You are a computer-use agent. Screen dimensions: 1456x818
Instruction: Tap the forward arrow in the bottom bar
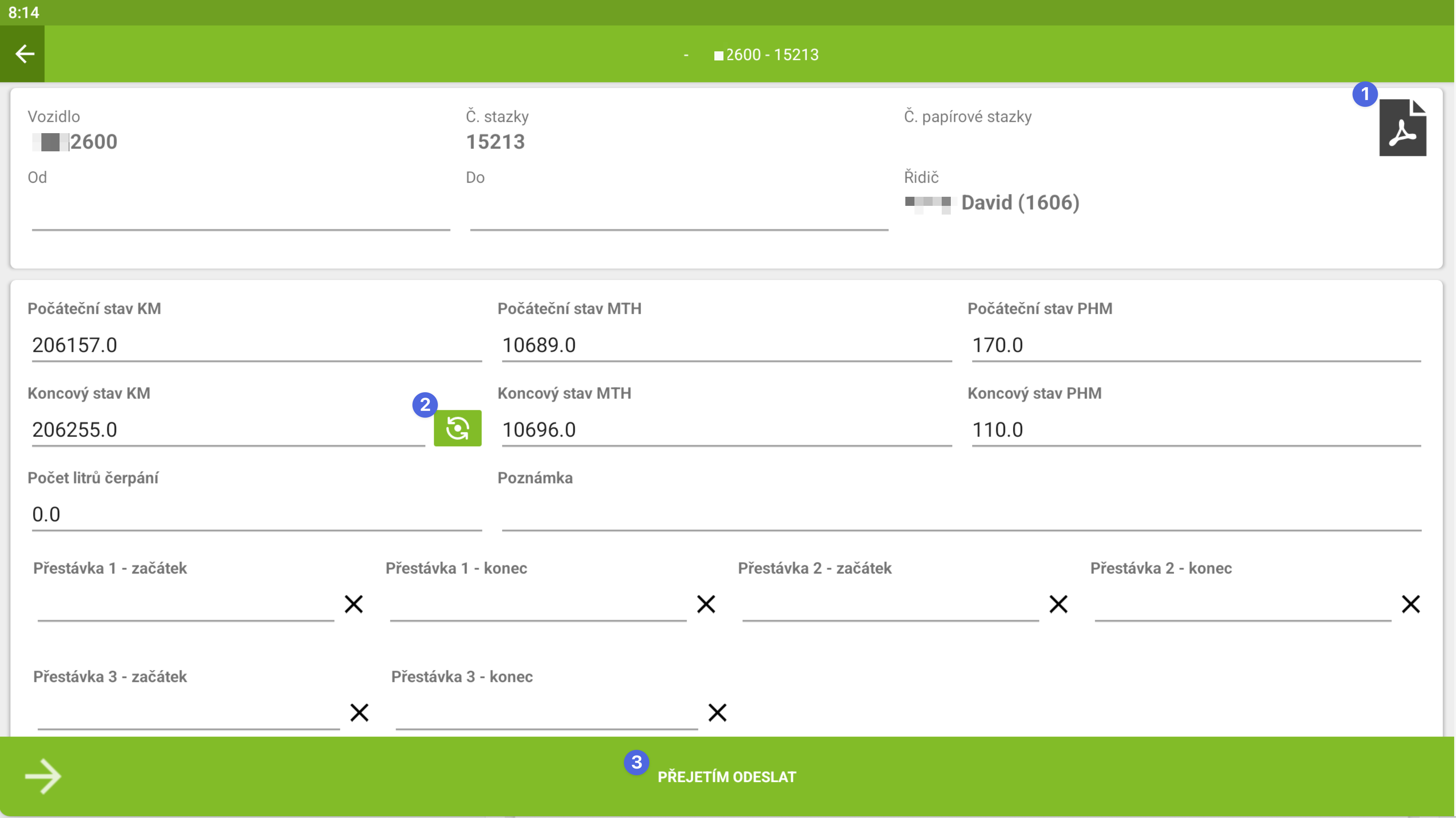click(43, 776)
